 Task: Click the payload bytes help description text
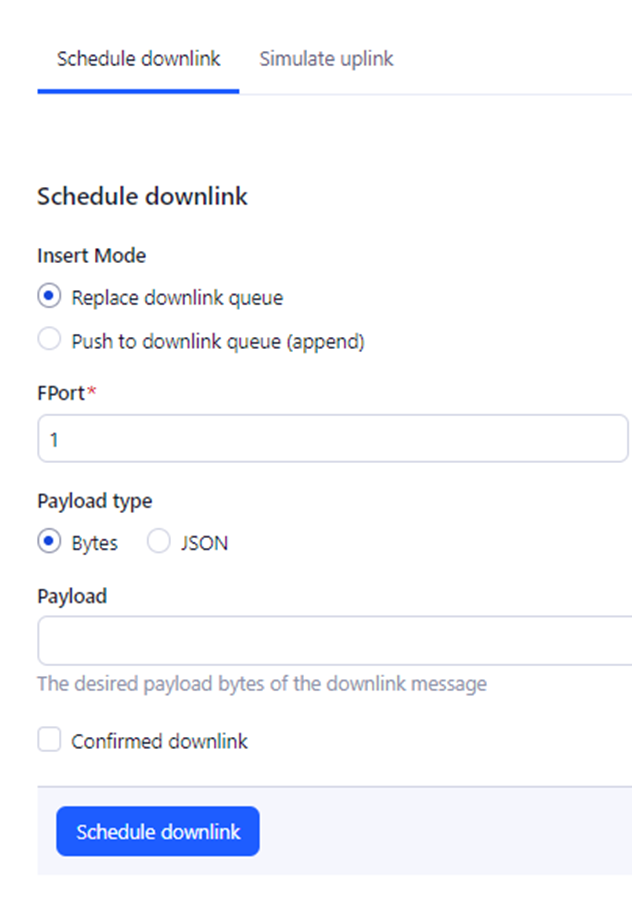click(x=262, y=684)
